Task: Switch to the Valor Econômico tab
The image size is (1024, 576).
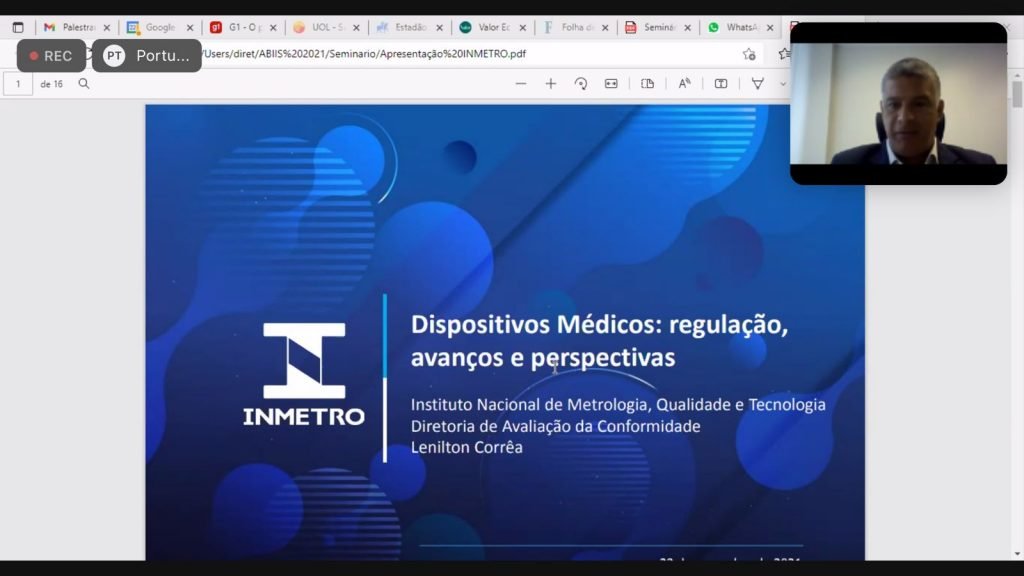Action: point(488,28)
